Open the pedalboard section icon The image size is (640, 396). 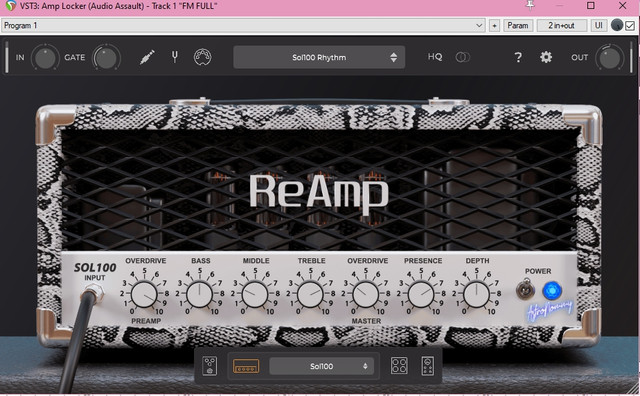tap(210, 366)
